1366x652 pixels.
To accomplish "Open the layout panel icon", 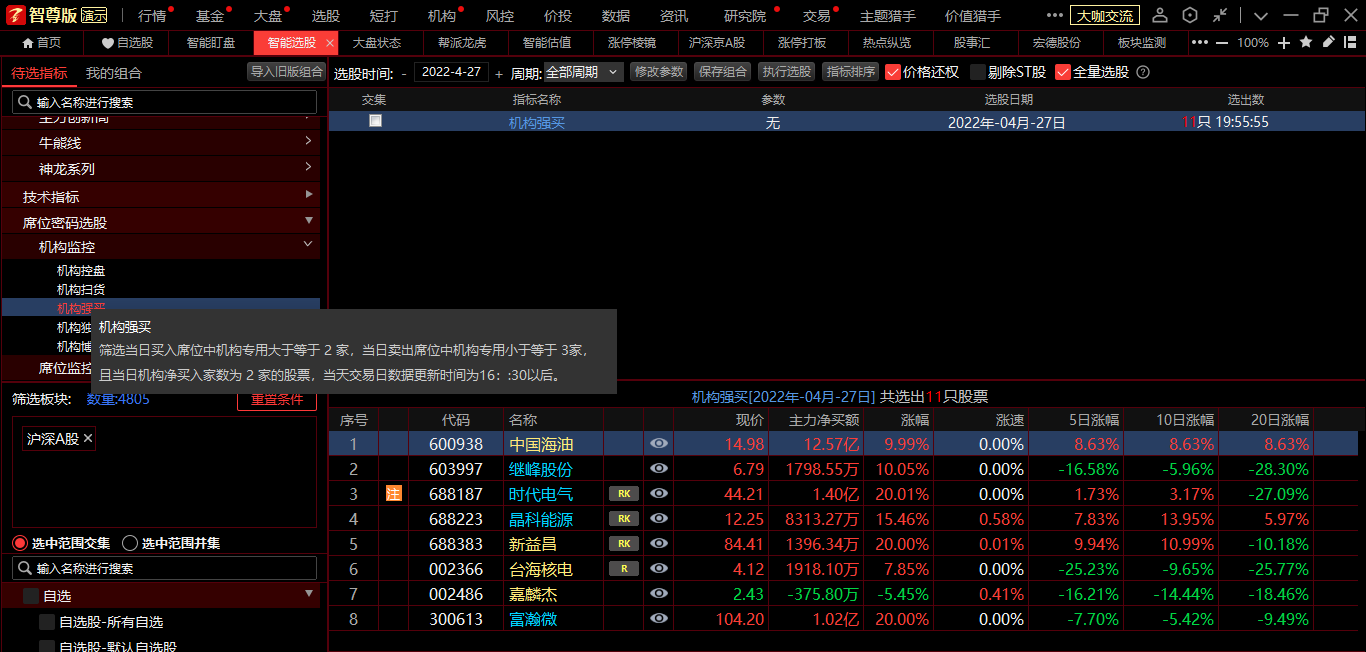I will [1350, 42].
